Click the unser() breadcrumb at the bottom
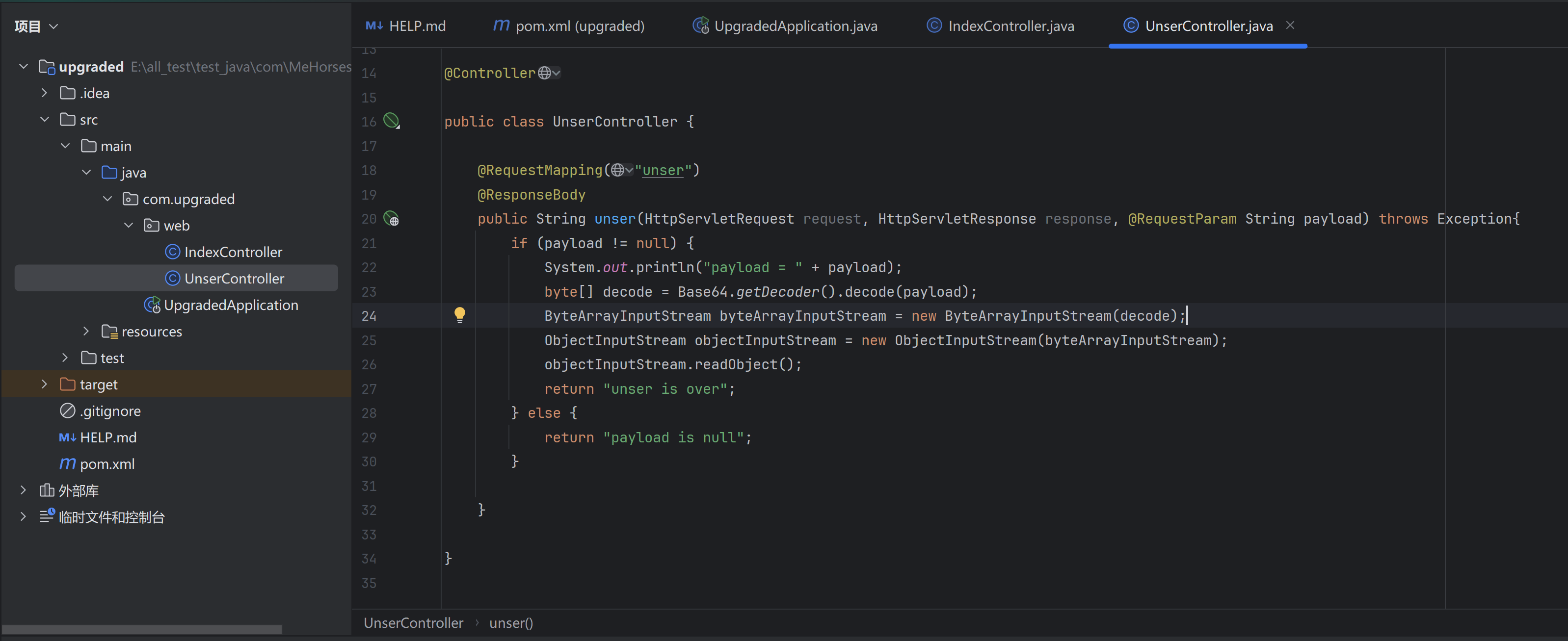 511,623
